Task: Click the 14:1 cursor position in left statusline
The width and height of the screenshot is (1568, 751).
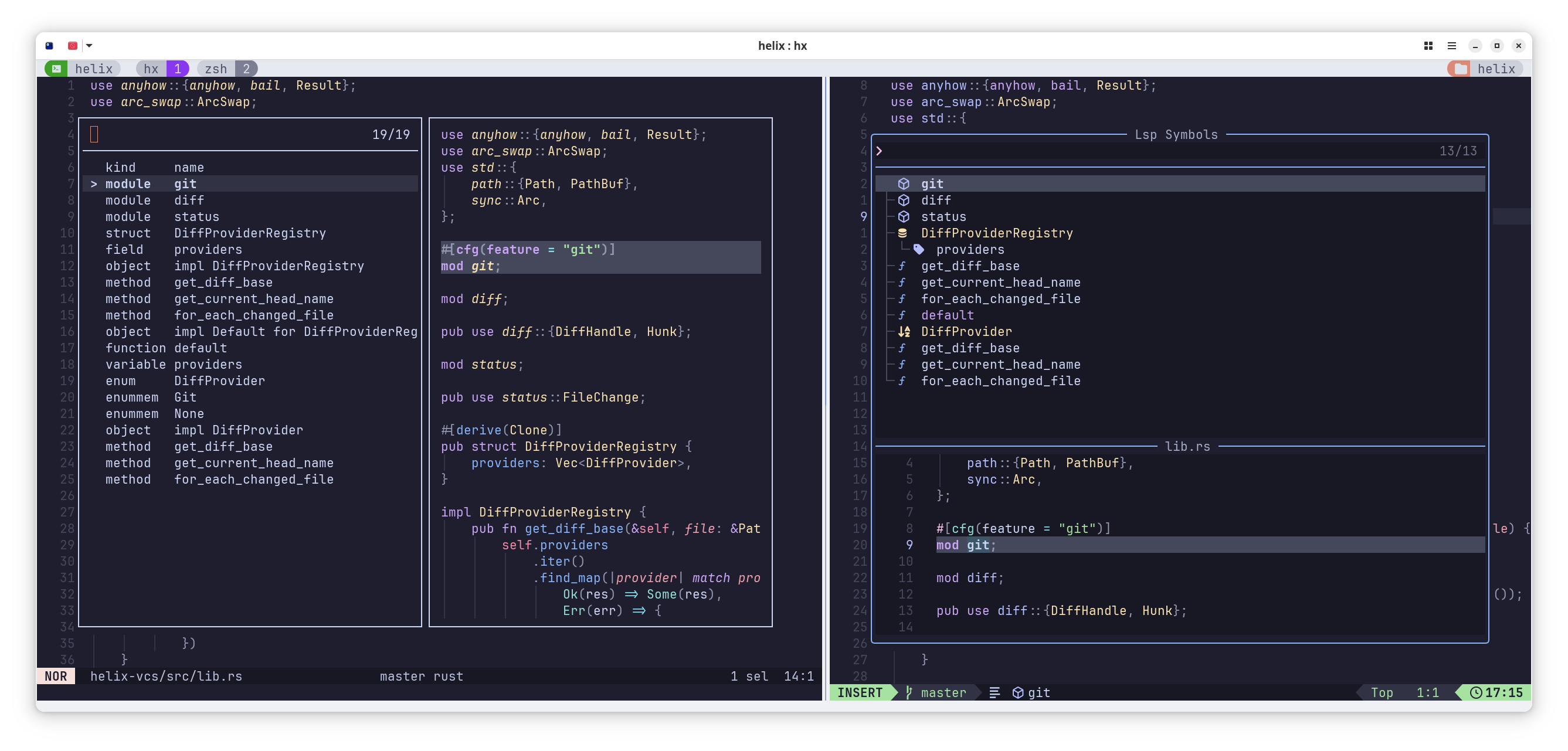Action: coord(799,676)
